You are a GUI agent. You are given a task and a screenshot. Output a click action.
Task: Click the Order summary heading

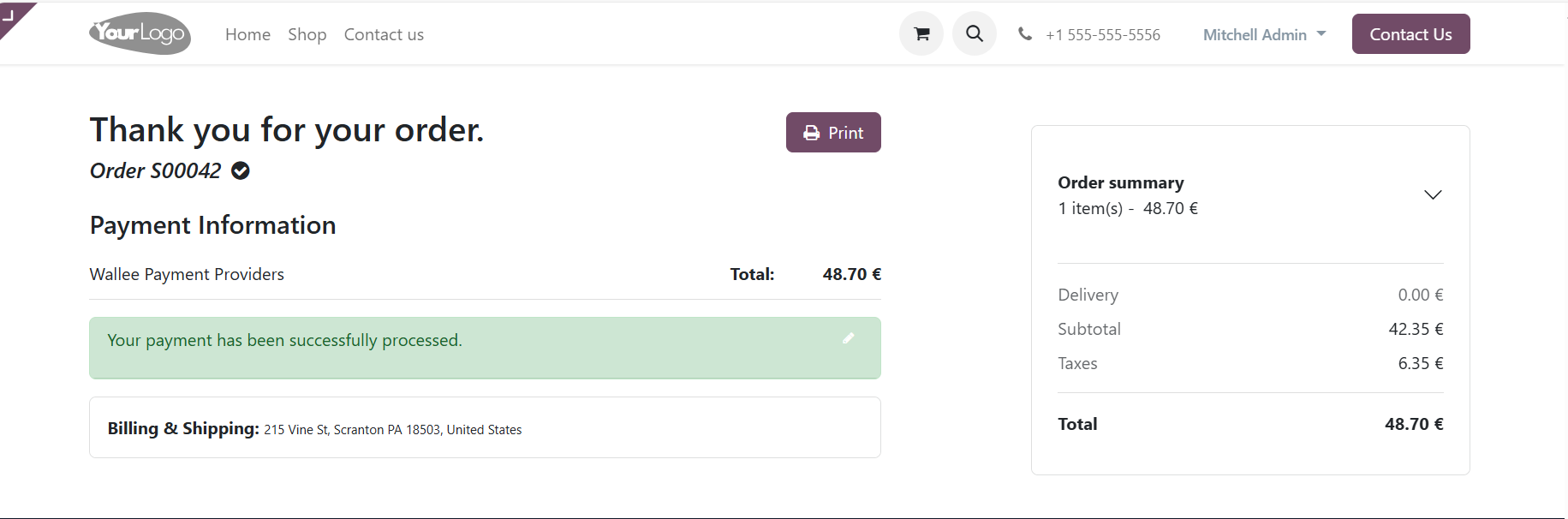pos(1120,182)
